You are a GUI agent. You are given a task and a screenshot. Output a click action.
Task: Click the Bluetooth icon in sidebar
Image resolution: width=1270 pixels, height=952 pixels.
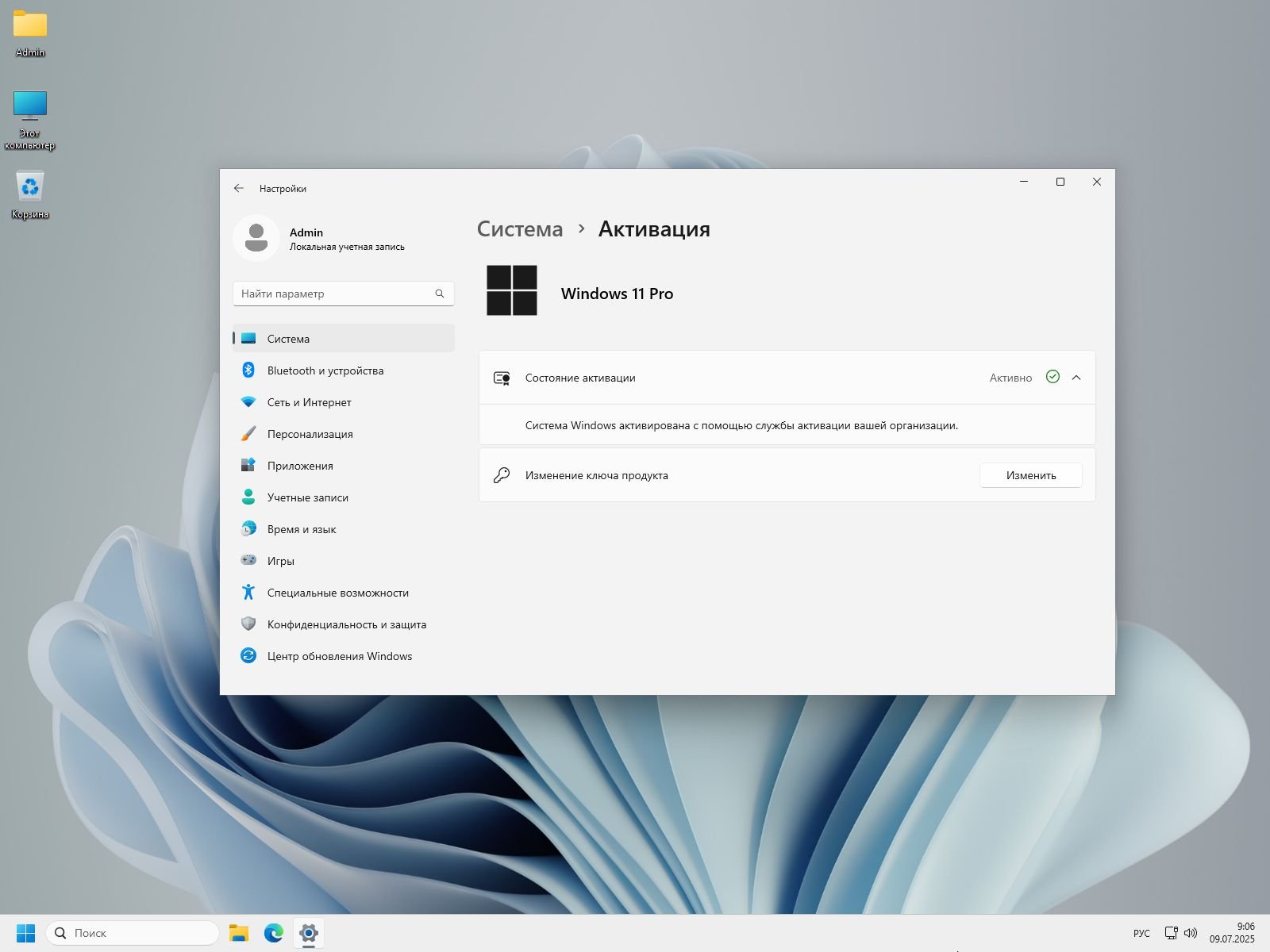coord(248,370)
